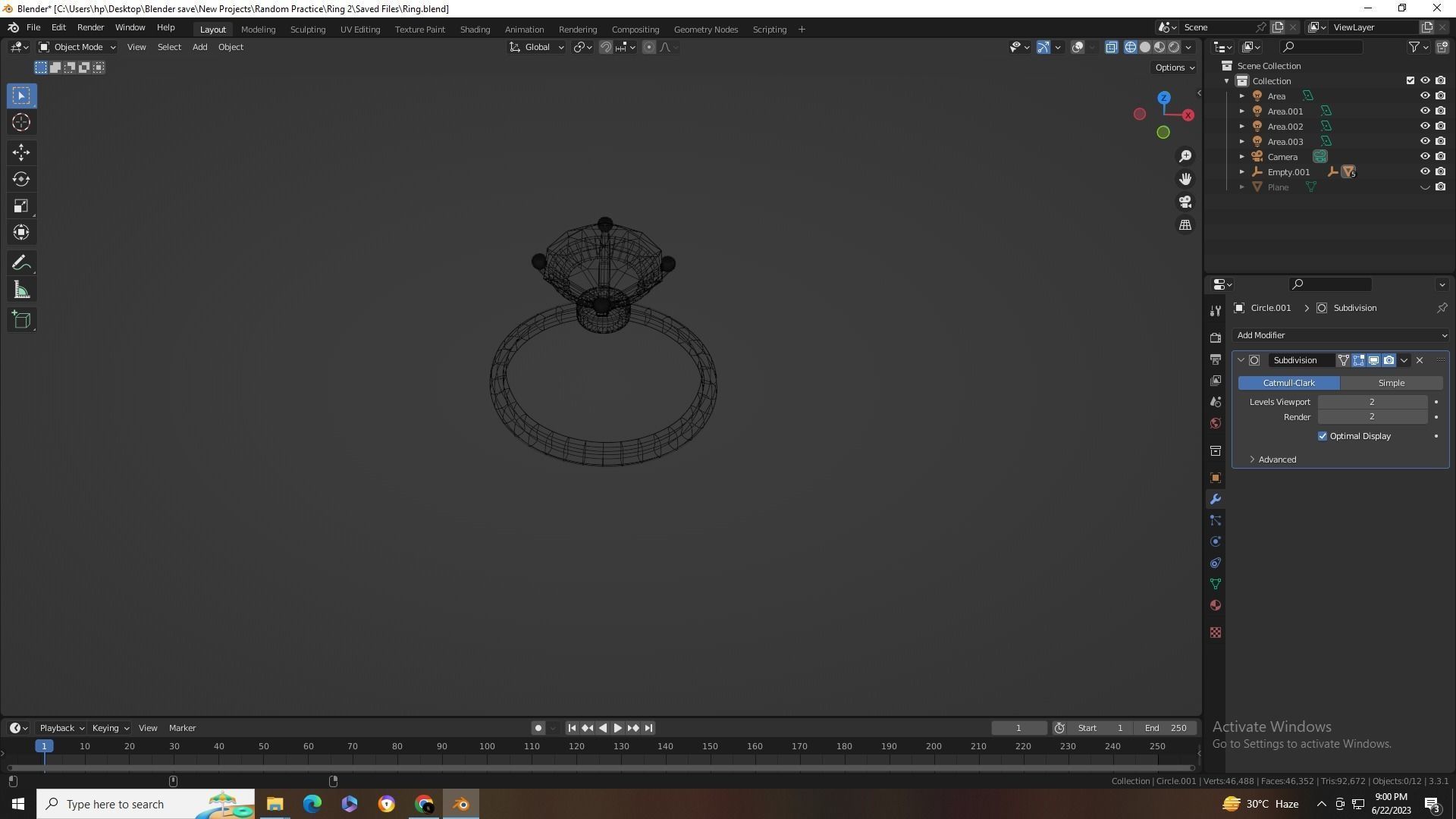Hide Area.001 light in viewport

[1425, 111]
